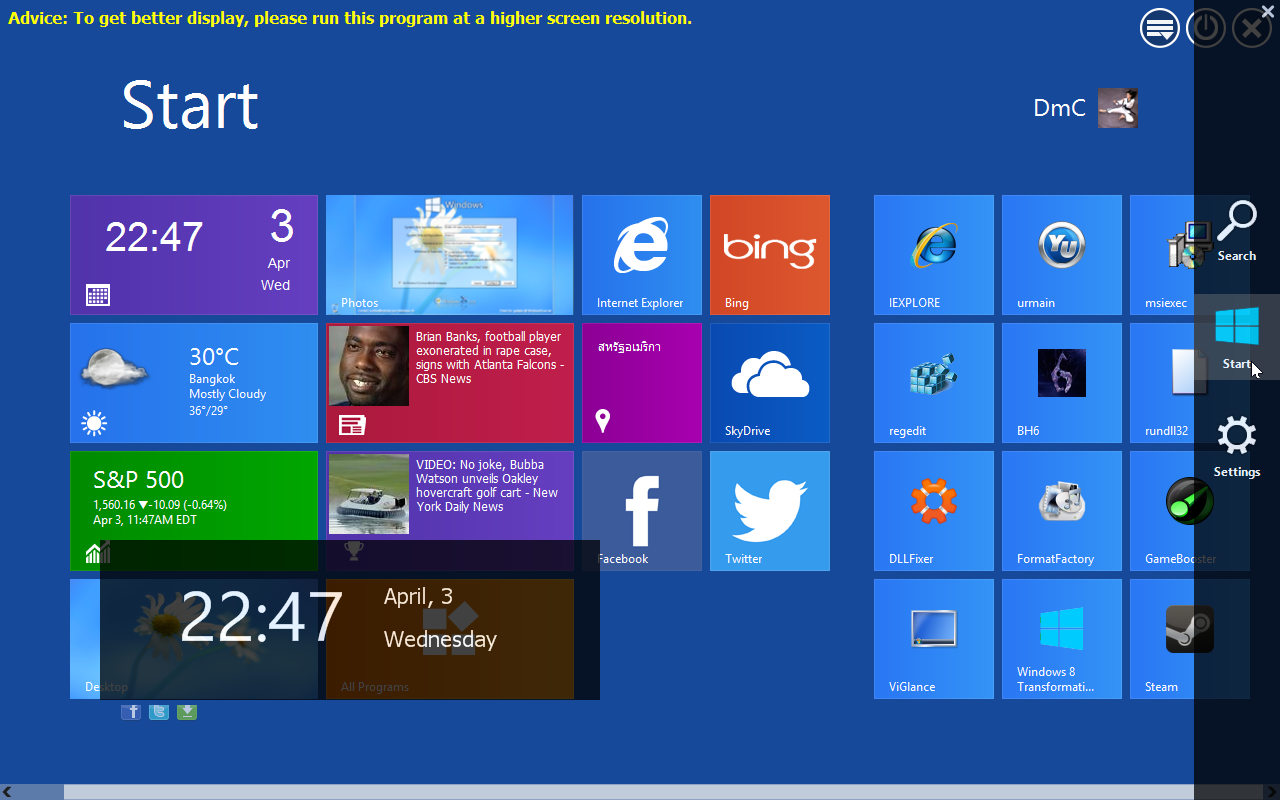
Task: Launch the urmain tile
Action: click(x=1061, y=255)
